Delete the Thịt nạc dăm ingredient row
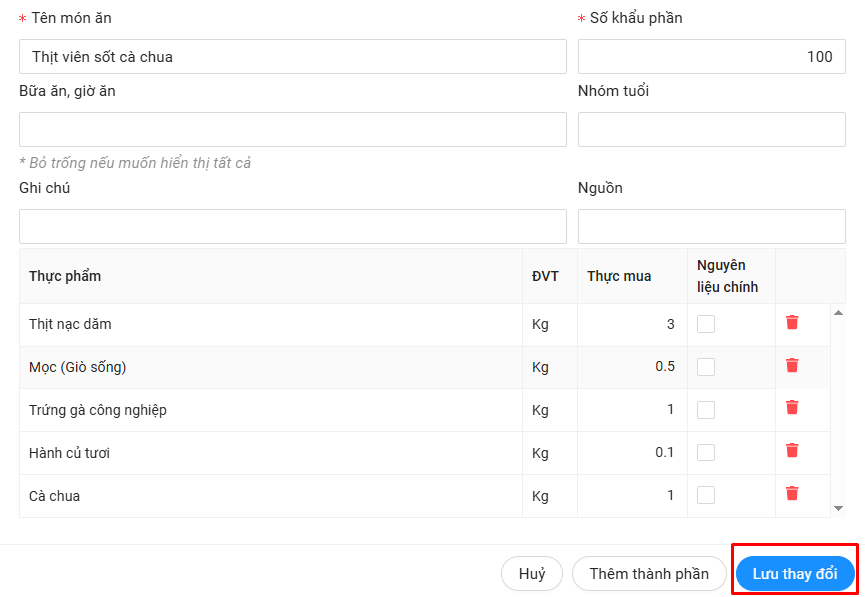 (x=792, y=322)
